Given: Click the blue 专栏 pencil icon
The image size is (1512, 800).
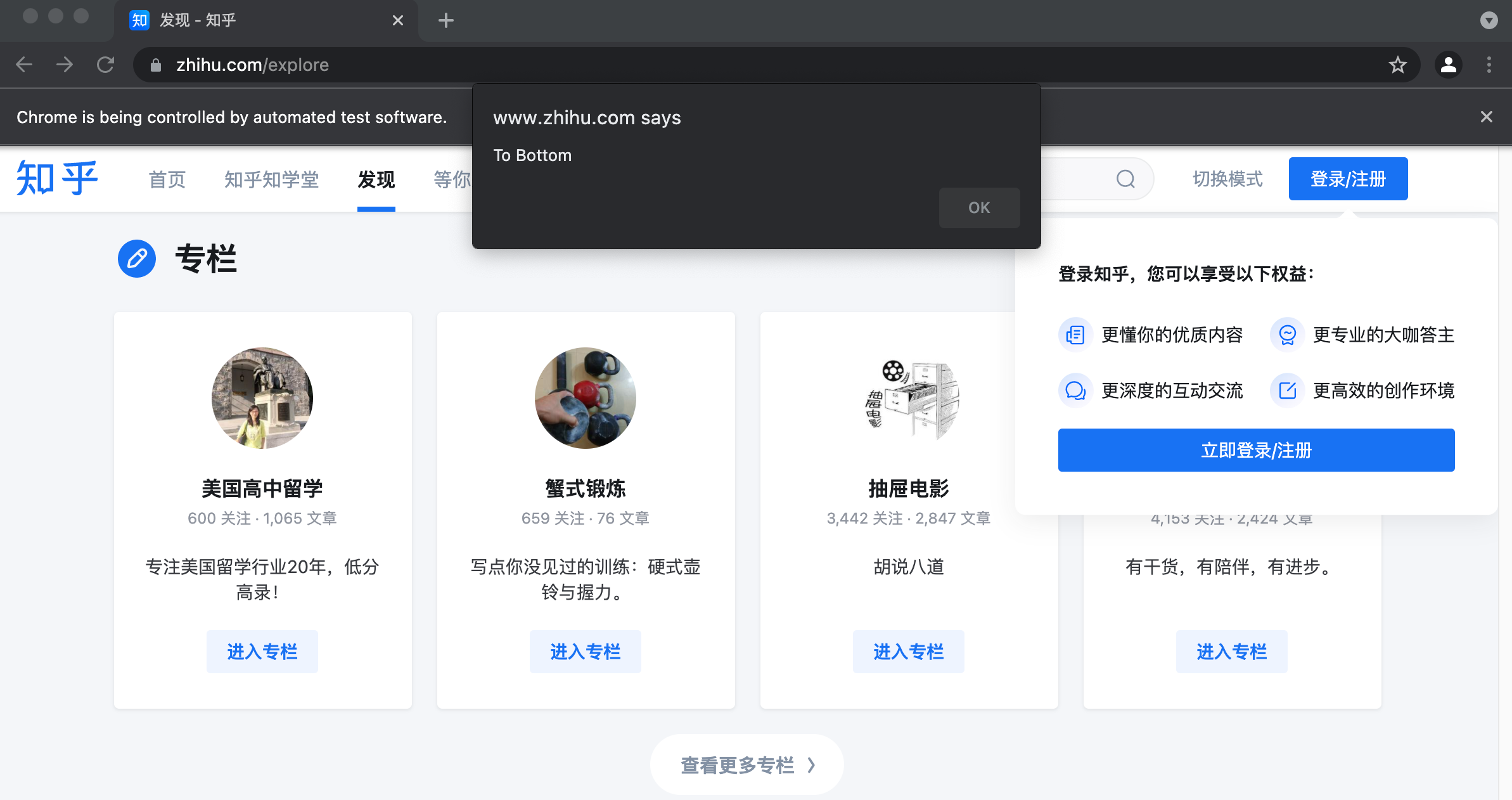Looking at the screenshot, I should pos(137,259).
